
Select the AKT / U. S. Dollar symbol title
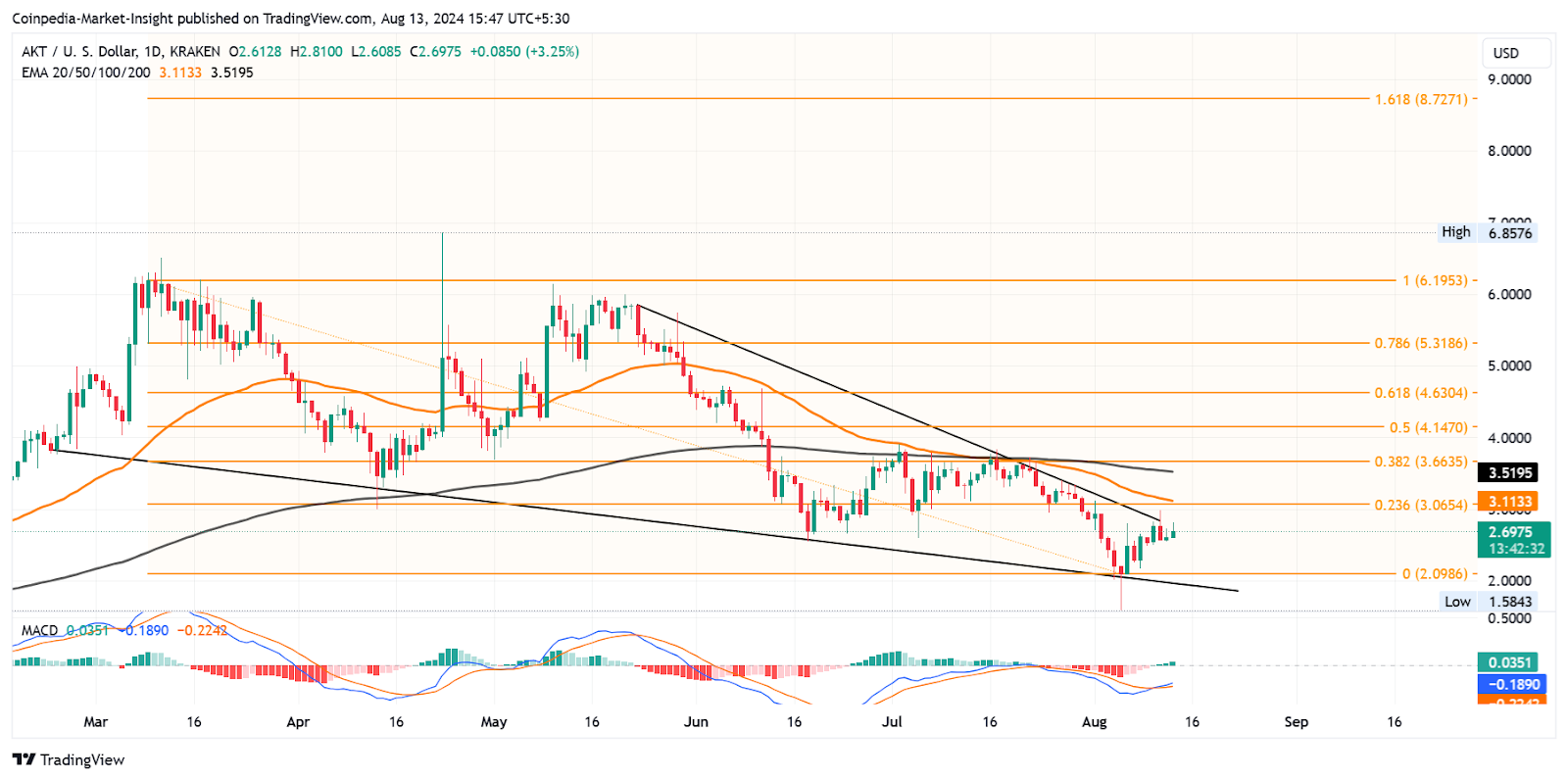click(121, 51)
